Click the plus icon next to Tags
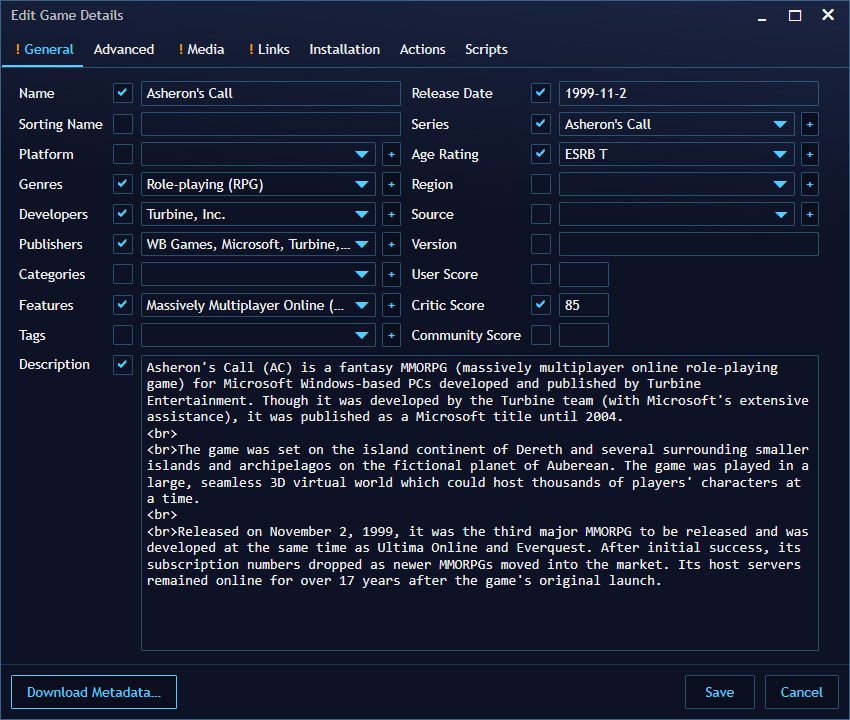The width and height of the screenshot is (850, 720). (391, 335)
